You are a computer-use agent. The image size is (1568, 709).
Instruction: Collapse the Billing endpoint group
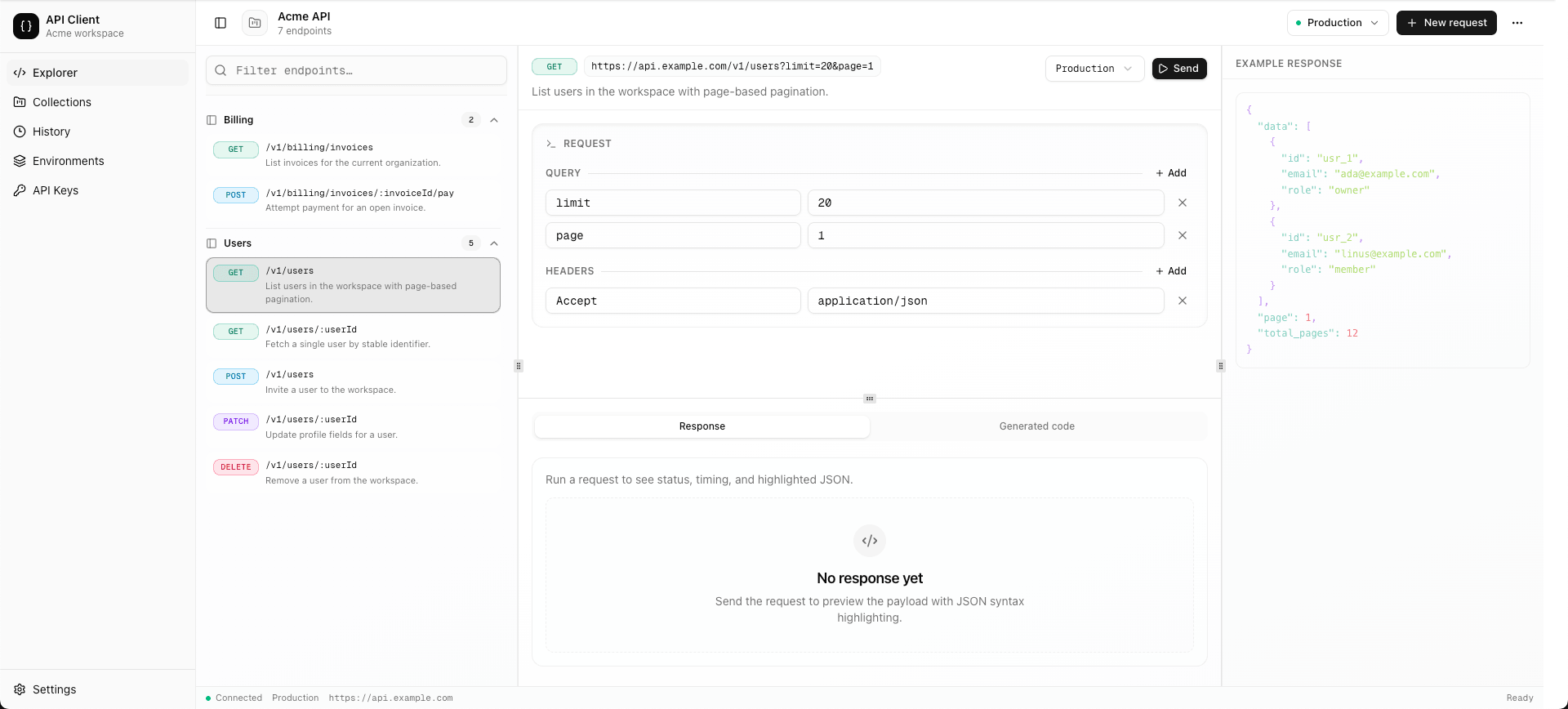pyautogui.click(x=494, y=120)
